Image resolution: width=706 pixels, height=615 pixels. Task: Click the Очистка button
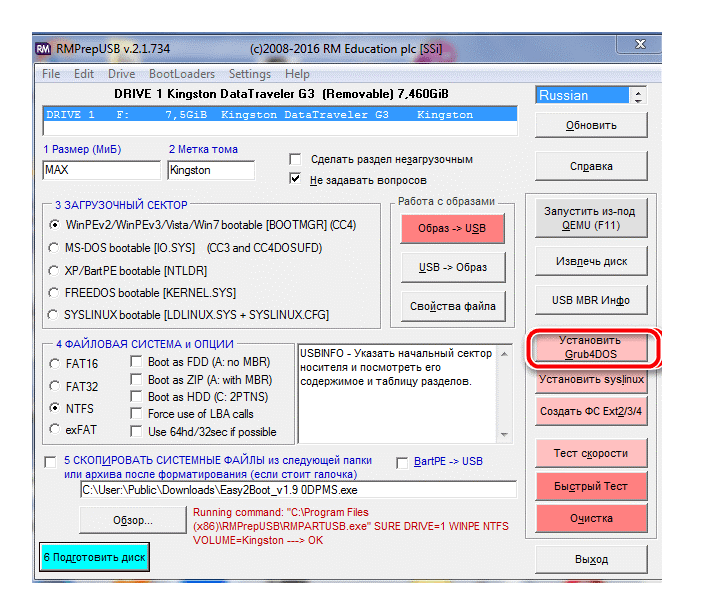(x=591, y=518)
